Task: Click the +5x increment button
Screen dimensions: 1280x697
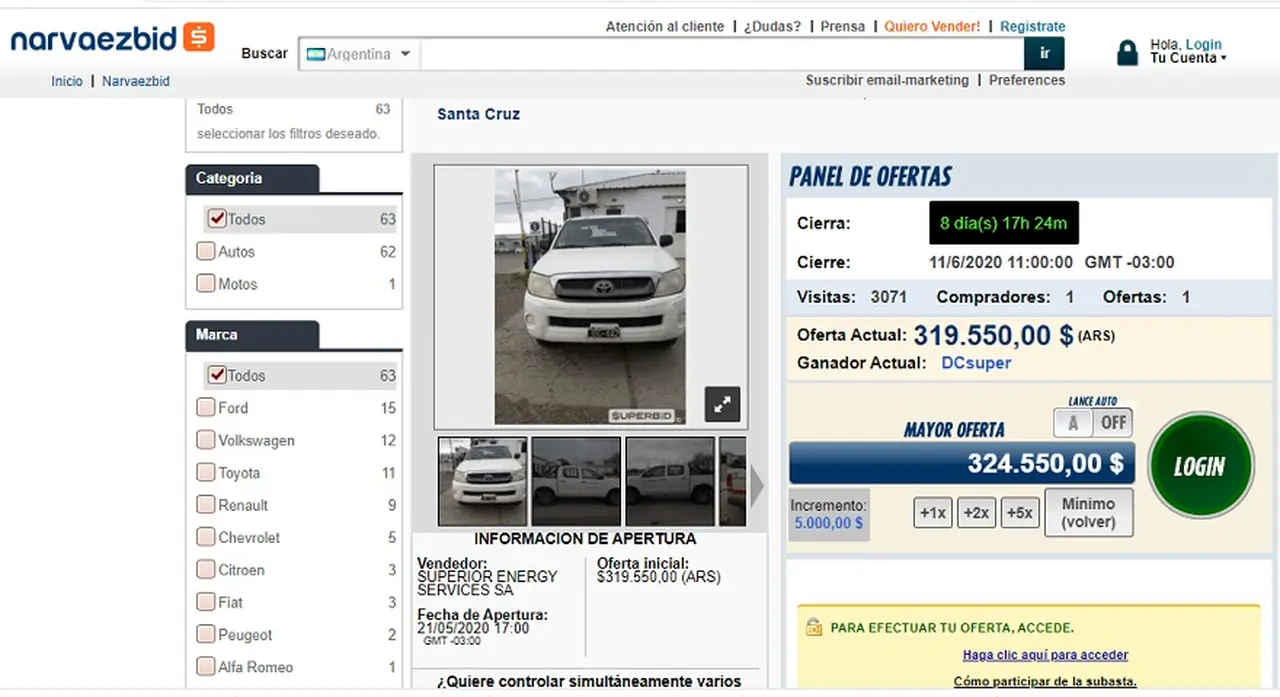Action: click(1020, 513)
